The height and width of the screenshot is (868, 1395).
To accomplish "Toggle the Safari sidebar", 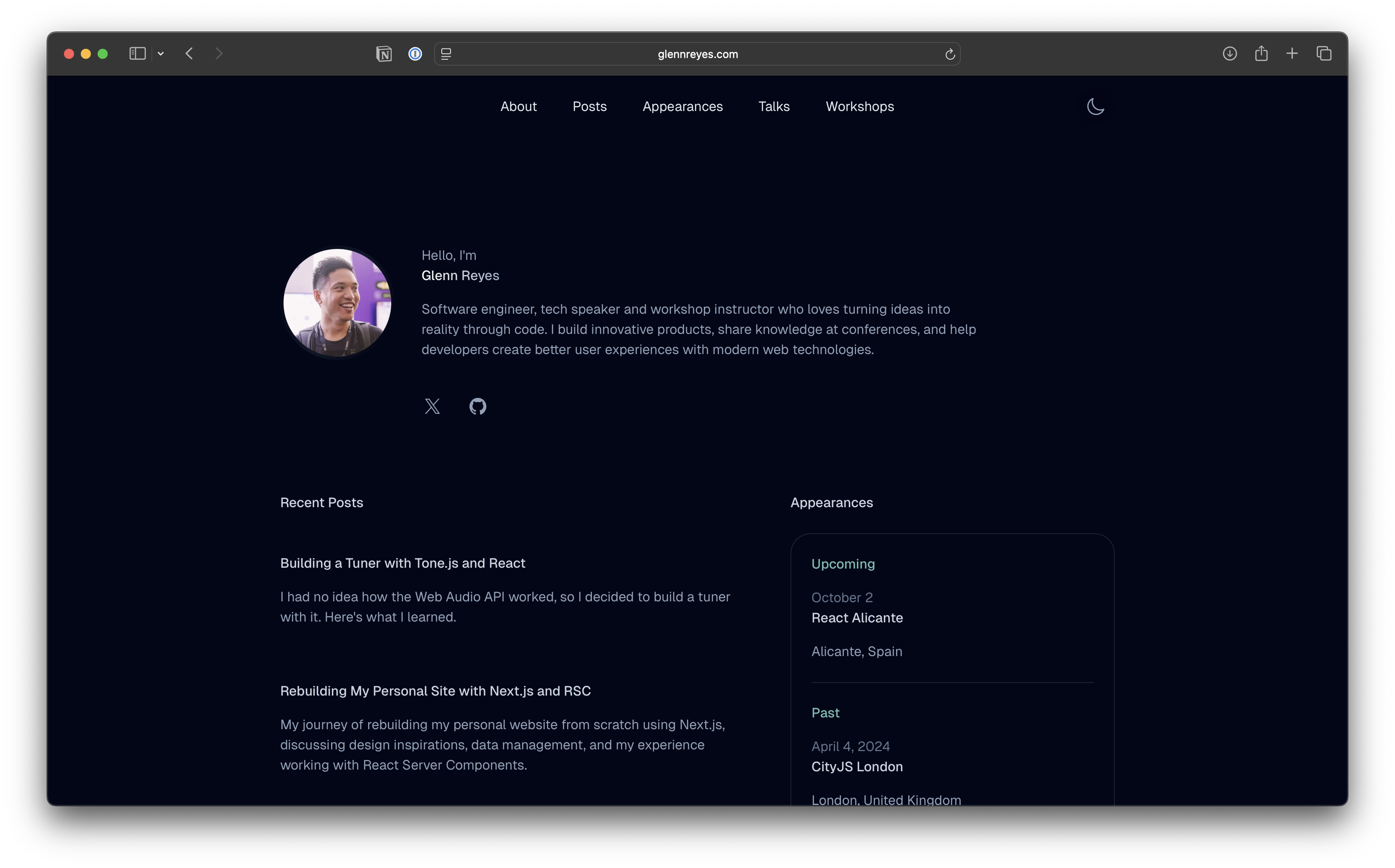I will (x=137, y=53).
